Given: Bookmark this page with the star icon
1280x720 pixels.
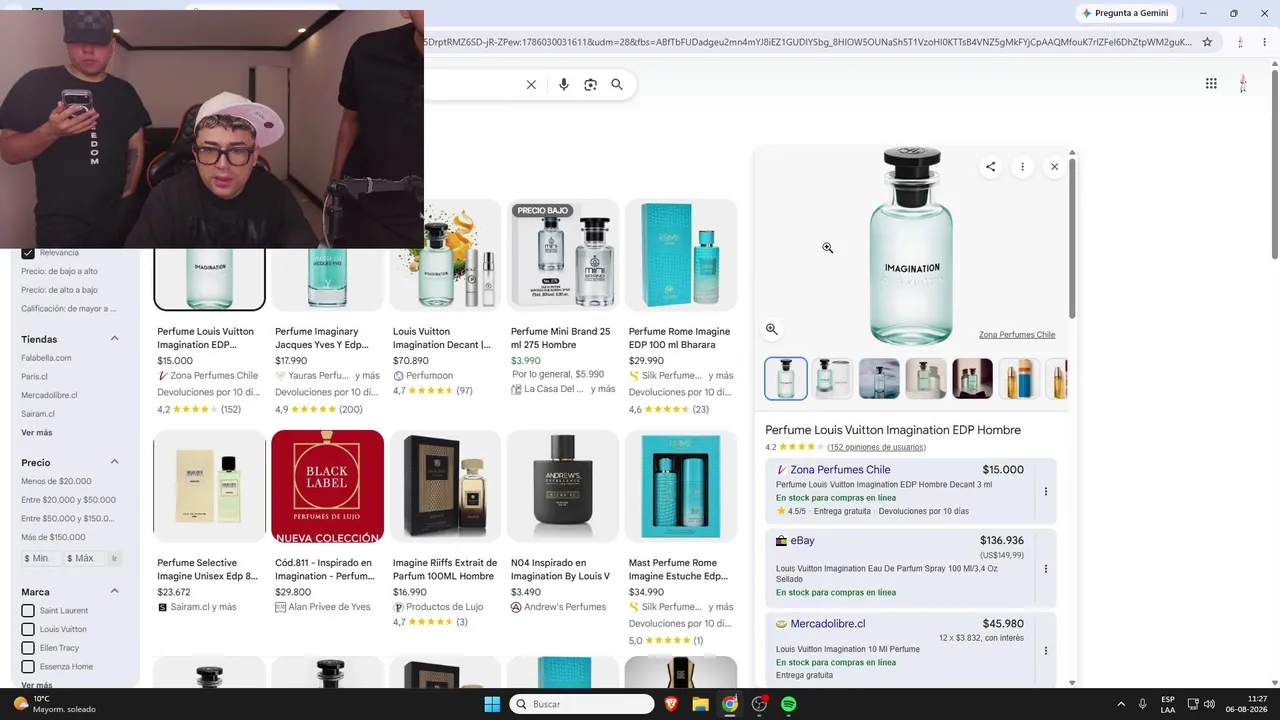Looking at the screenshot, I should (1207, 42).
